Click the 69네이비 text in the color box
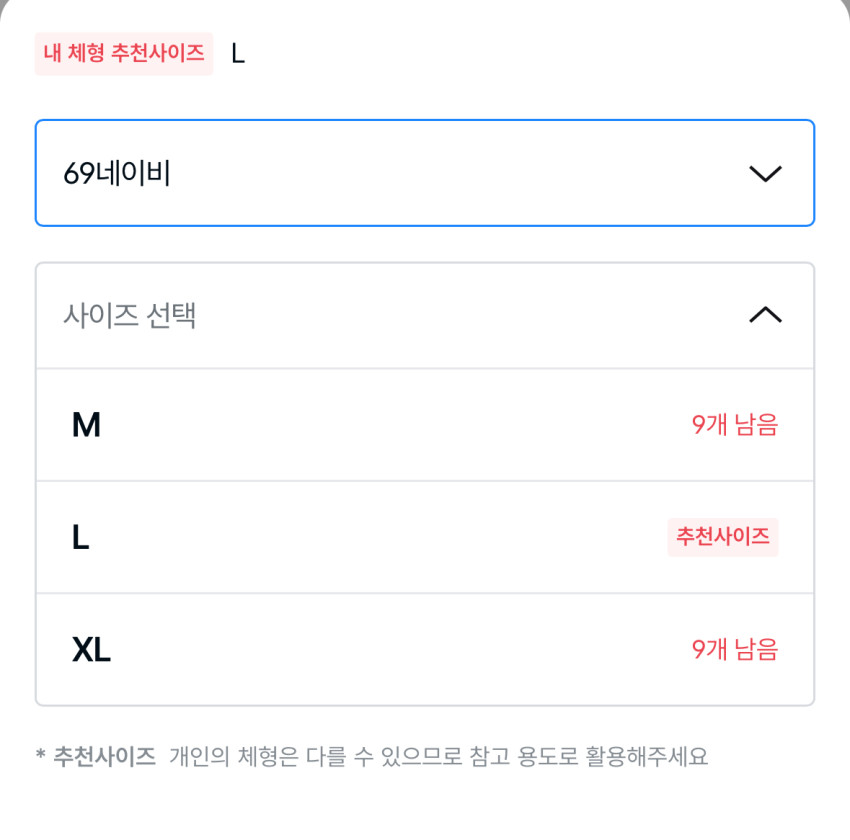The height and width of the screenshot is (840, 850). [117, 174]
